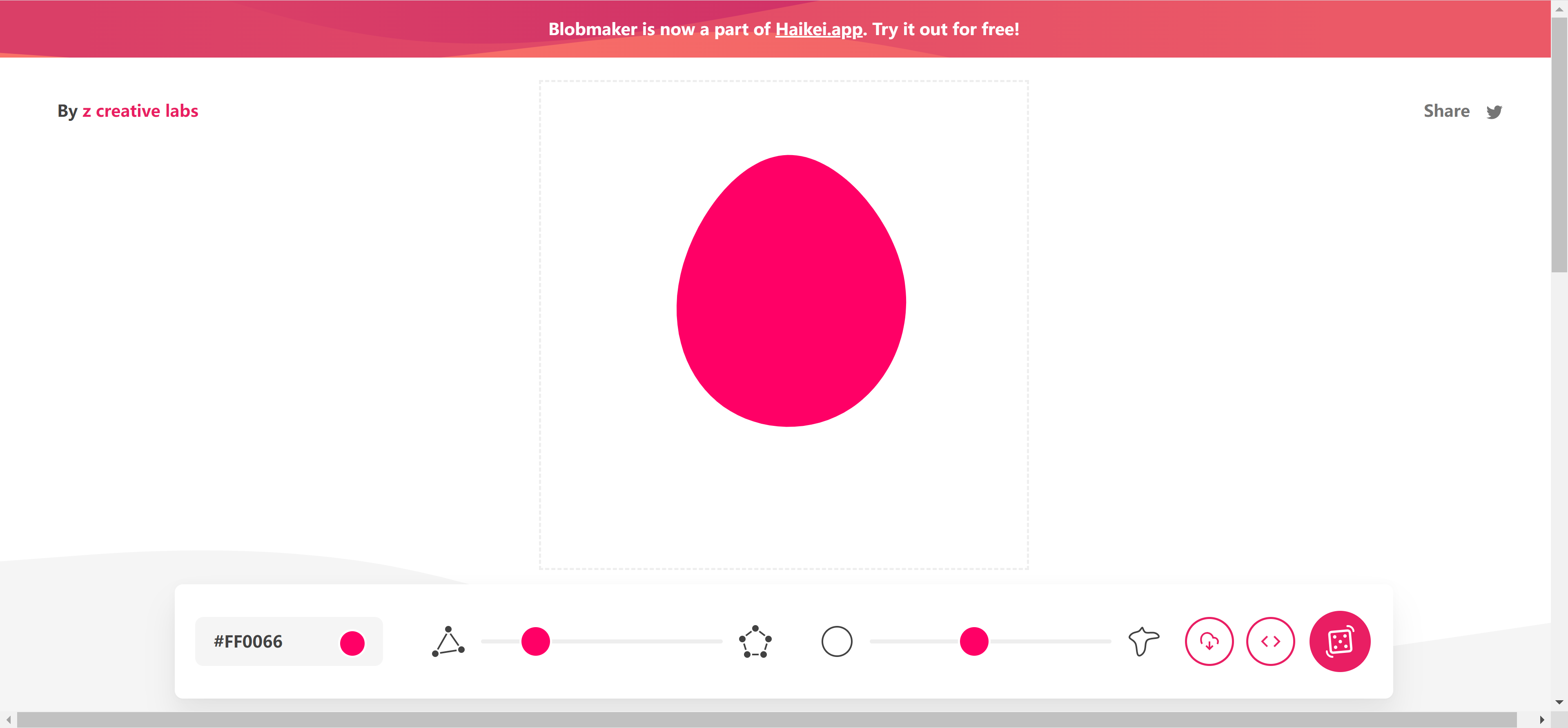This screenshot has width=1568, height=728.
Task: Click the horizontal scrollbar right arrow
Action: pyautogui.click(x=1542, y=720)
